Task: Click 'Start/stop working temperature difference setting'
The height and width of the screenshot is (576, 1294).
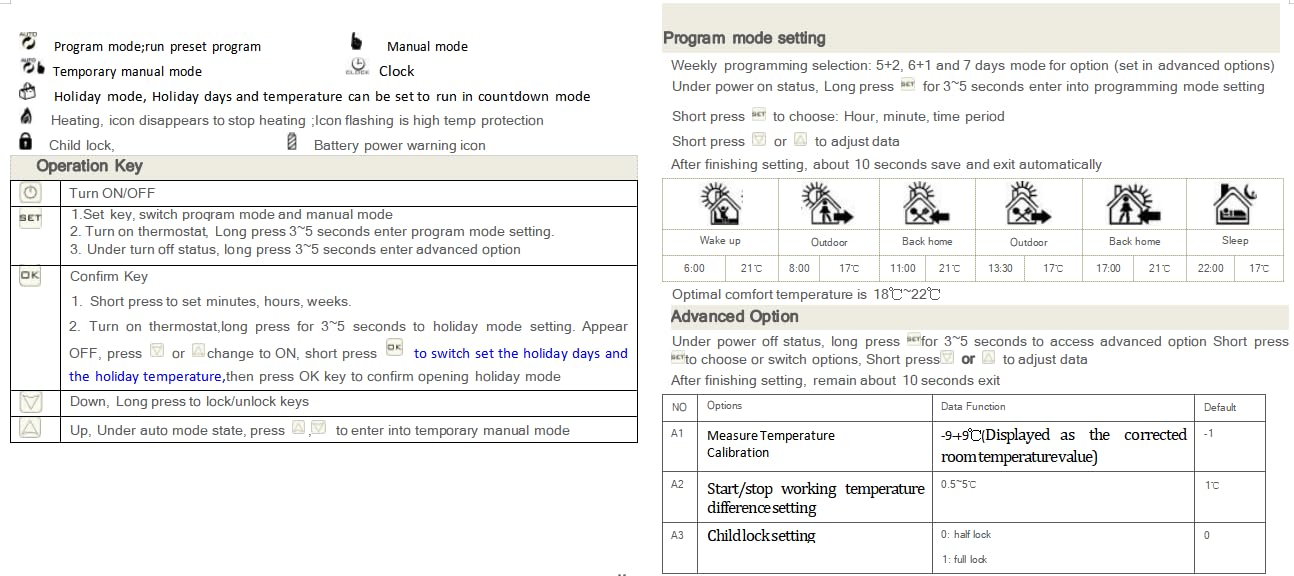Action: (815, 498)
